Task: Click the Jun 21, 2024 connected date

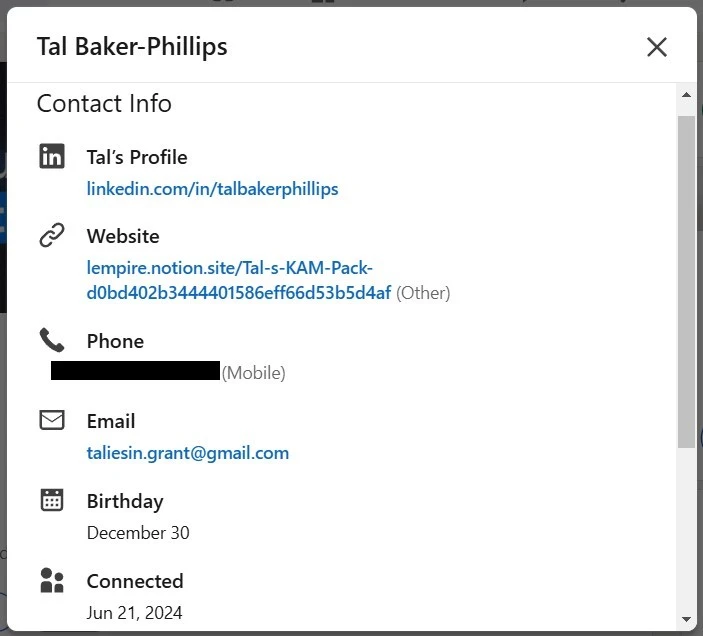Action: 135,613
